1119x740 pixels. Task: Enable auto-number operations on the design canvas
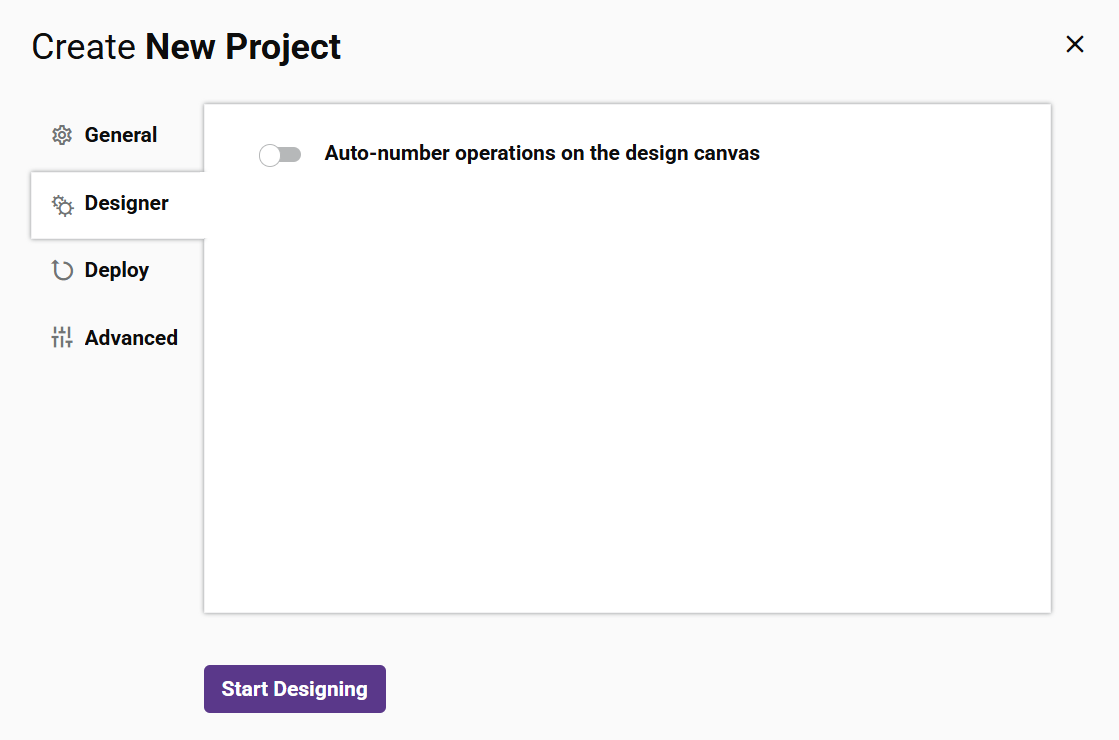point(280,154)
